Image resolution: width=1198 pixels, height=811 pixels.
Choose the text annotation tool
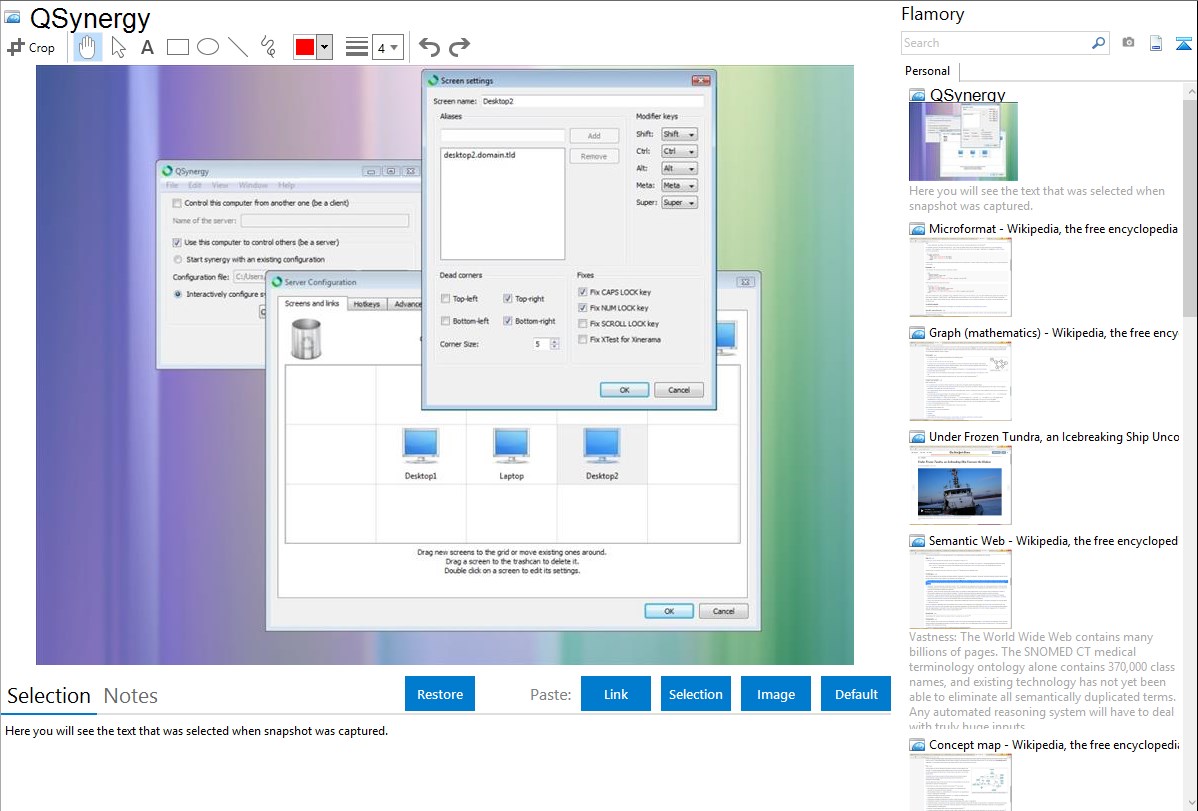click(x=147, y=47)
